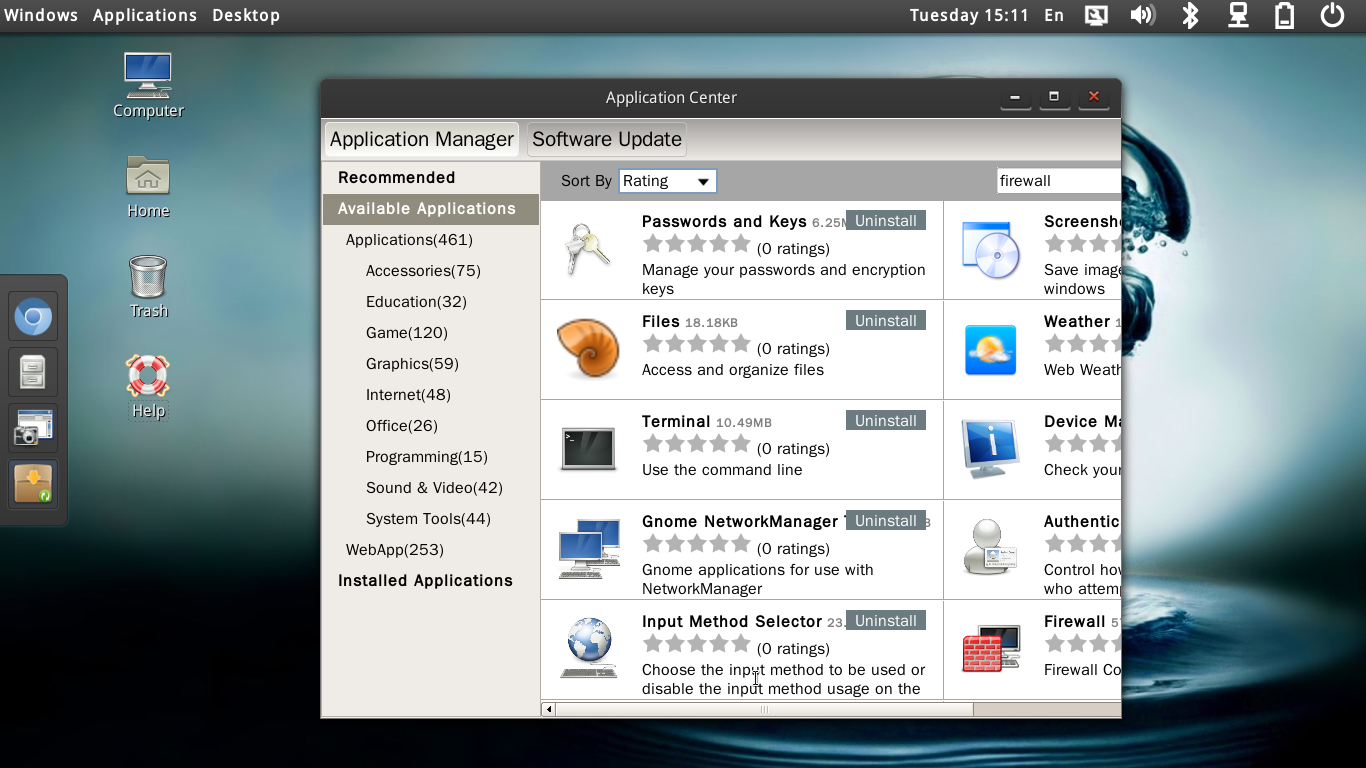
Task: Uninstall the Terminal application
Action: [x=885, y=420]
